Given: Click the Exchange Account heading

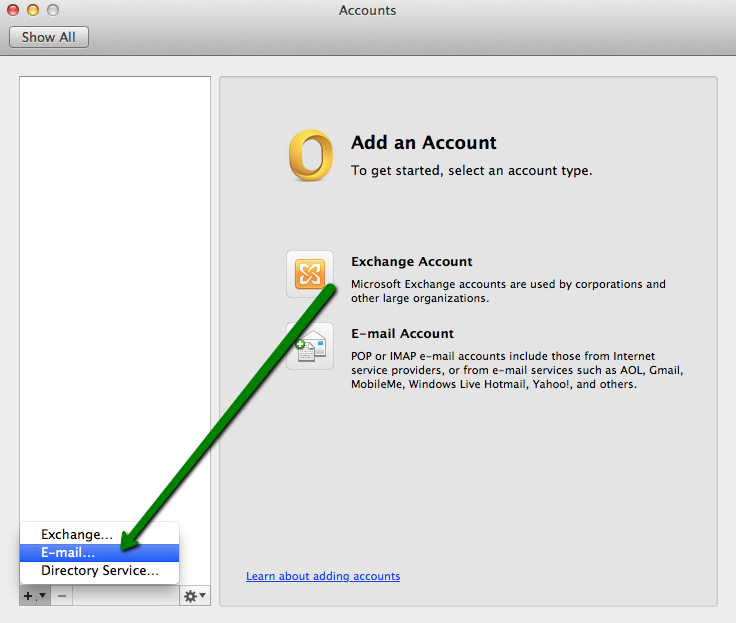Looking at the screenshot, I should 411,262.
